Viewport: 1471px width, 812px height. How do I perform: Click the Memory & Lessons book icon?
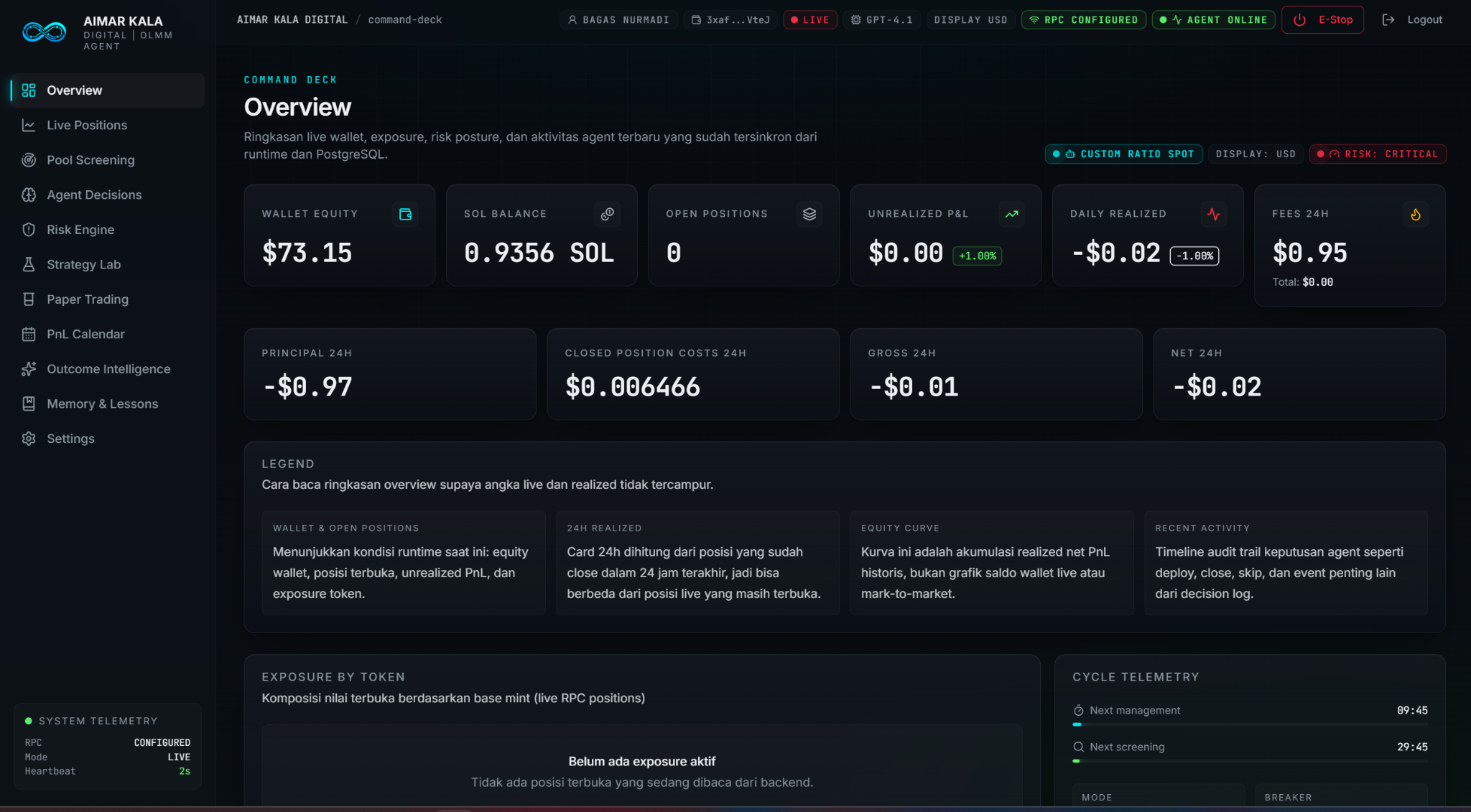[29, 403]
